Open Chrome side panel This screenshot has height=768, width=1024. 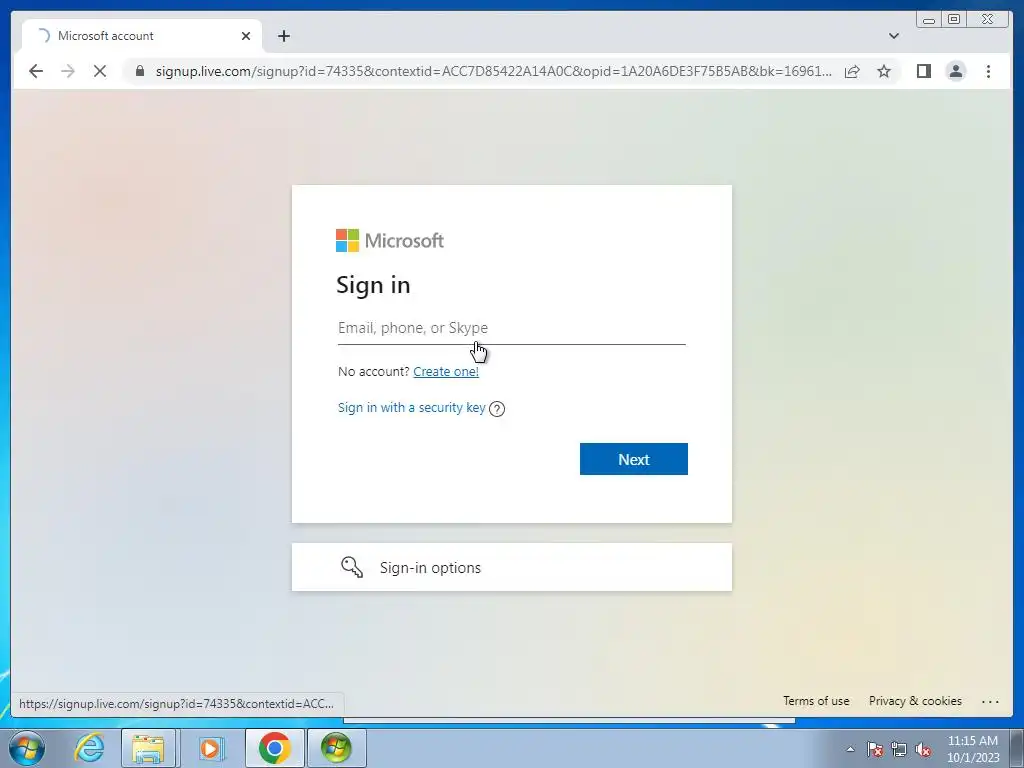[923, 71]
